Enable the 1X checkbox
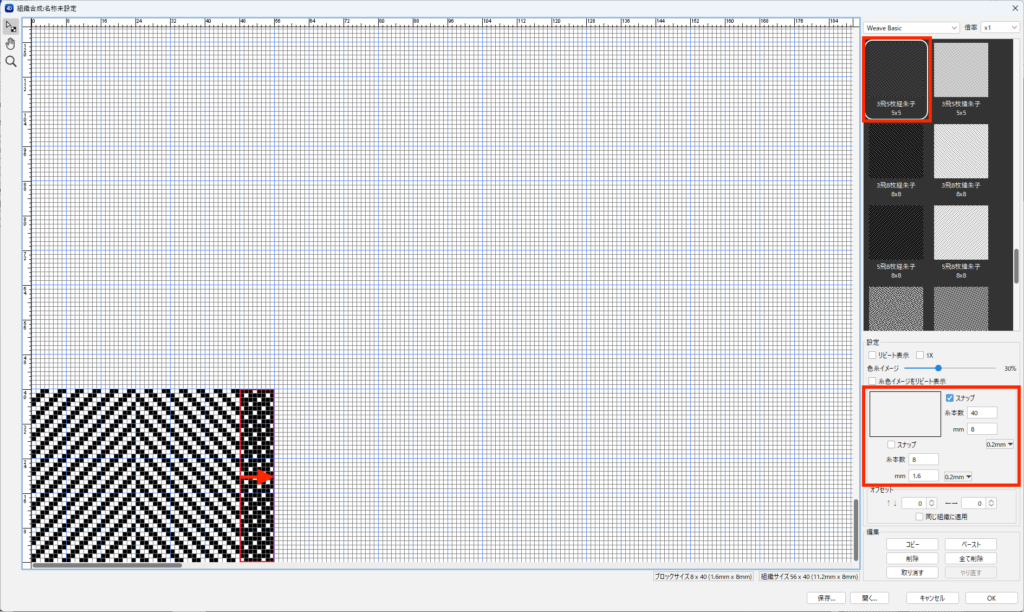1024x612 pixels. tap(920, 355)
